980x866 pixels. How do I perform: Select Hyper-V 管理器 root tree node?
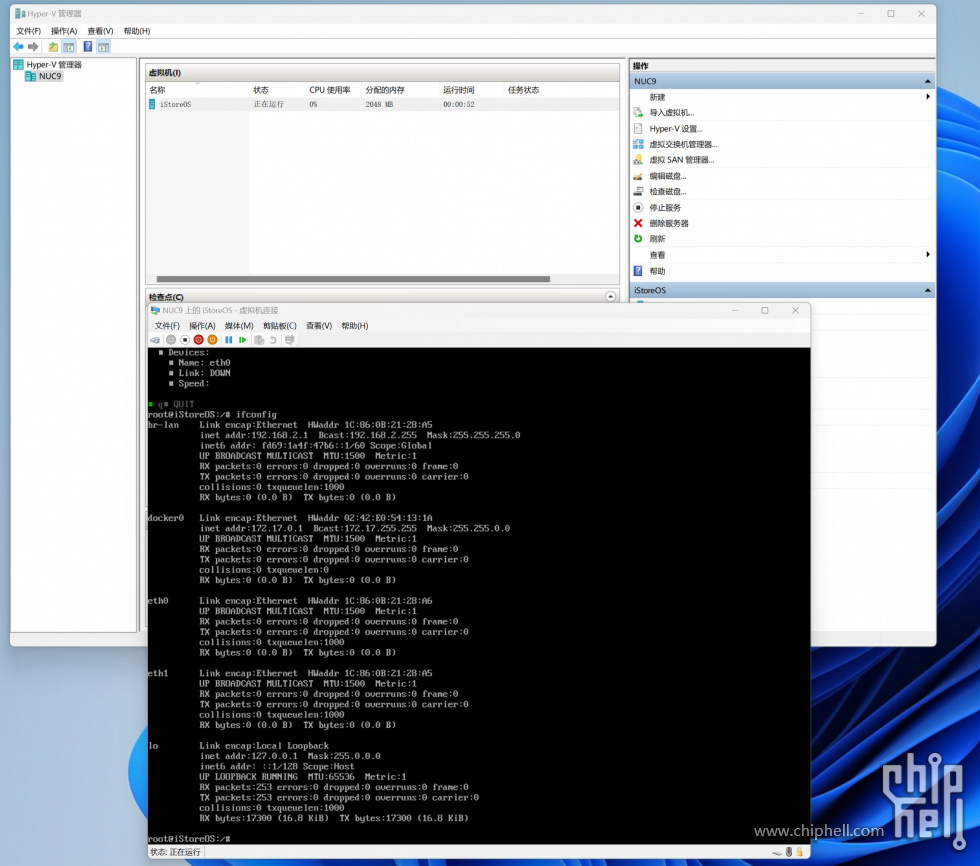point(54,65)
